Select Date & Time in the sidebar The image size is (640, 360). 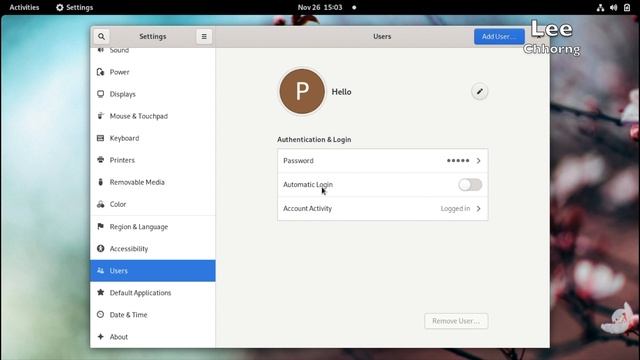tap(153, 315)
